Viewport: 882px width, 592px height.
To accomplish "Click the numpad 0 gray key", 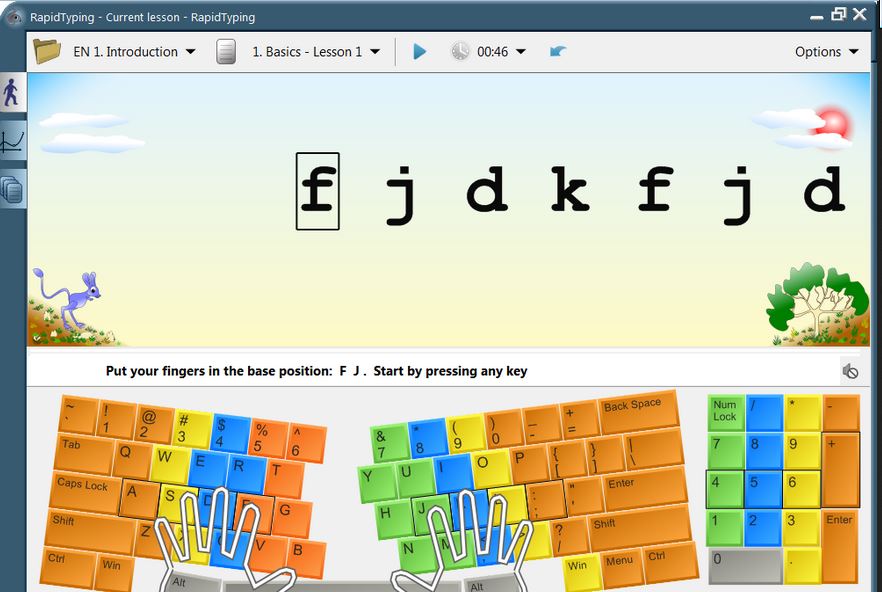I will 745,565.
